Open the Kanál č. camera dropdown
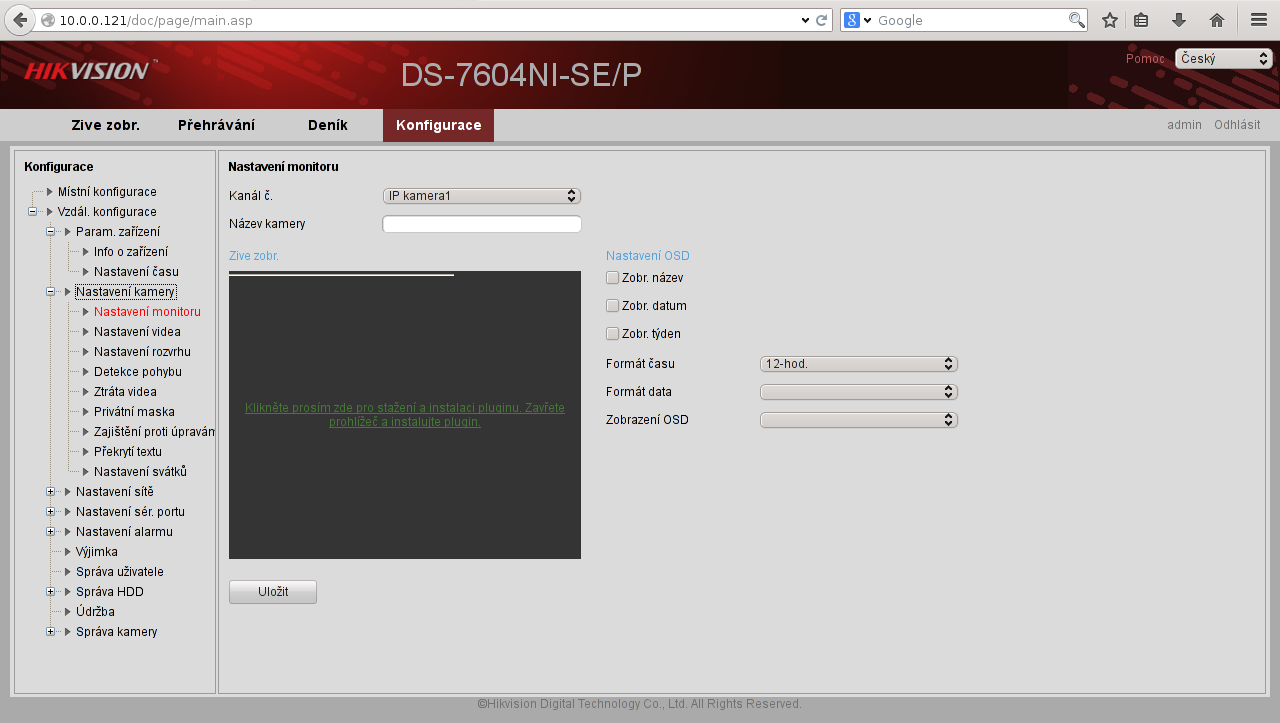 481,196
